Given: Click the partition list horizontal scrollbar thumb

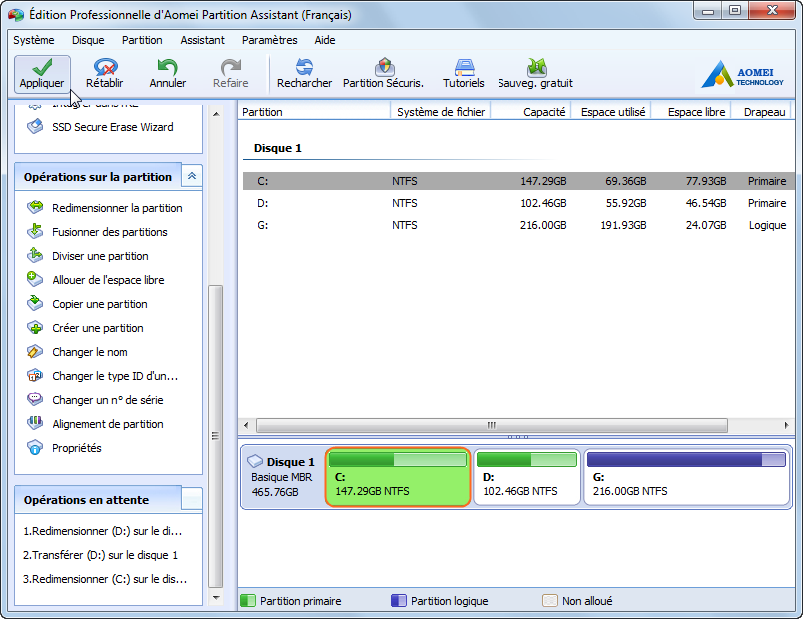Looking at the screenshot, I should click(x=492, y=425).
